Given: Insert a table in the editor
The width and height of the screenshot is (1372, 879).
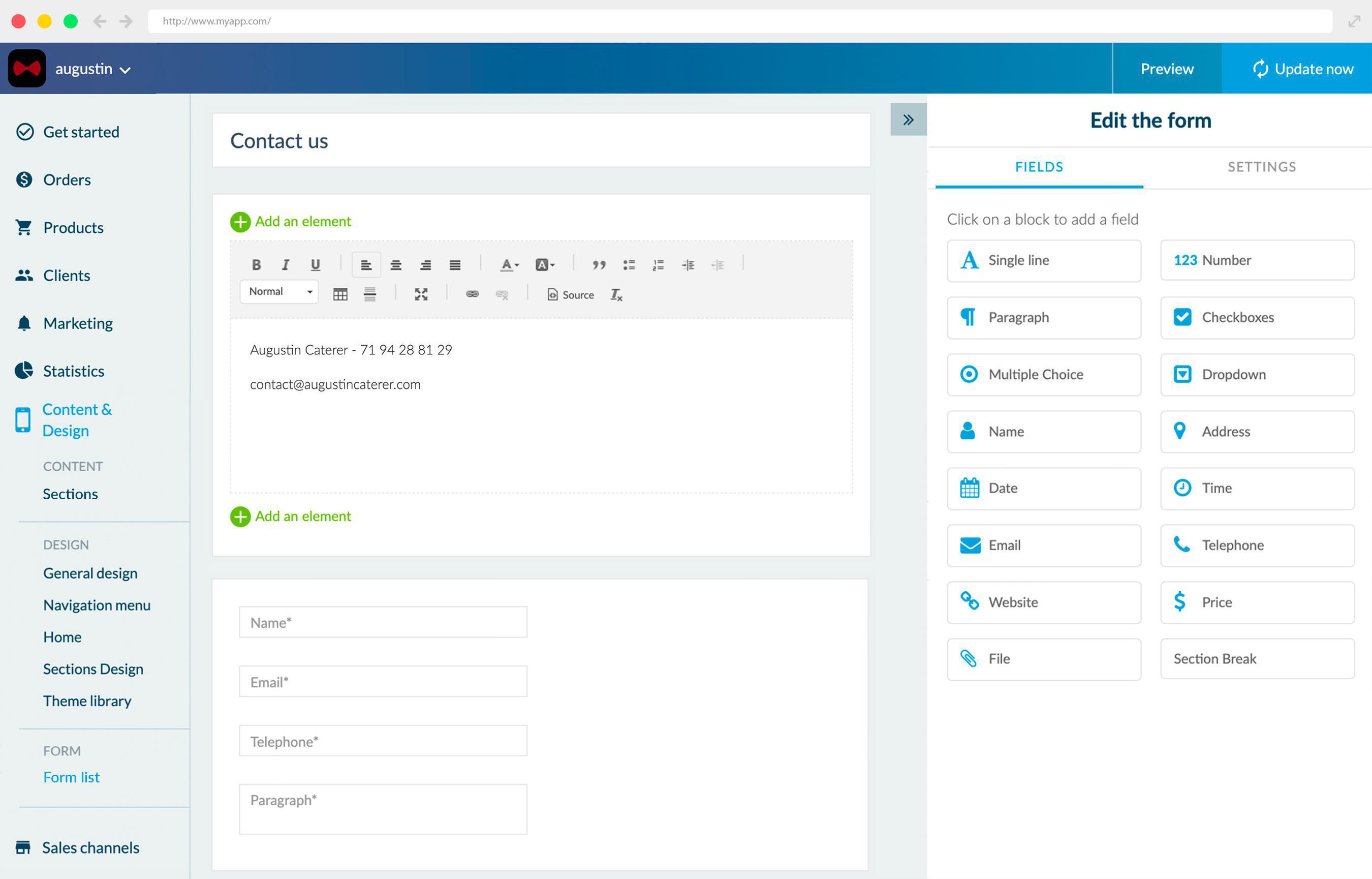Looking at the screenshot, I should 340,294.
